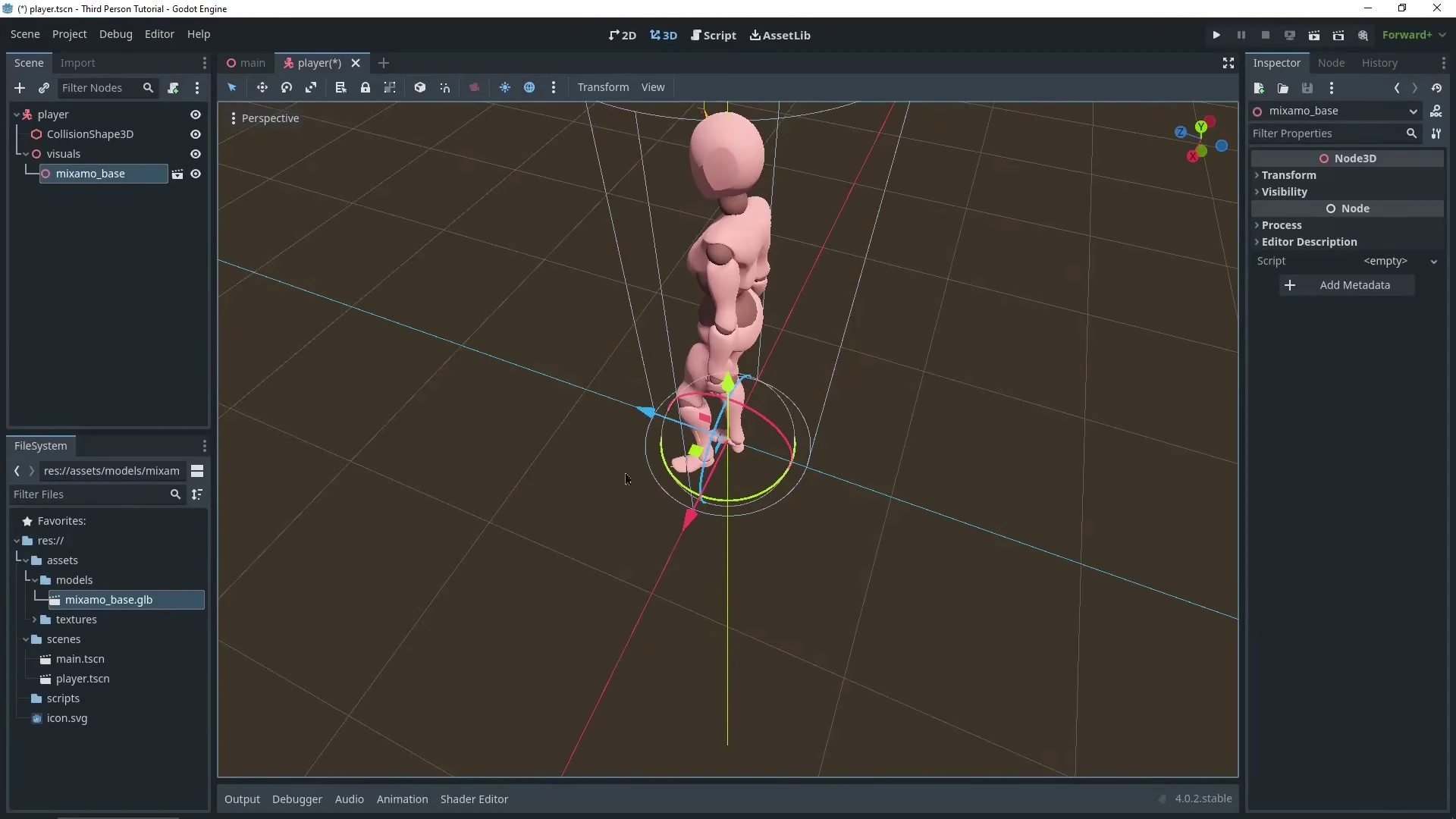Image resolution: width=1456 pixels, height=819 pixels.
Task: Toggle preview sunlight
Action: (505, 87)
